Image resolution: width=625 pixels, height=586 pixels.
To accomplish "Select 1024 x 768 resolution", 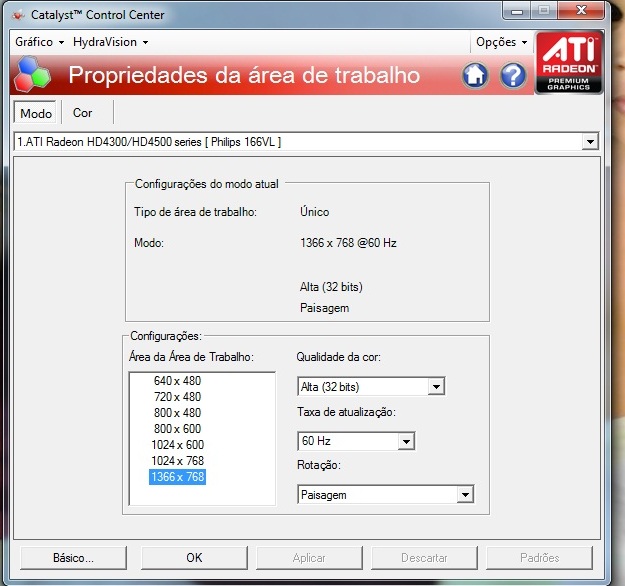I will point(177,461).
